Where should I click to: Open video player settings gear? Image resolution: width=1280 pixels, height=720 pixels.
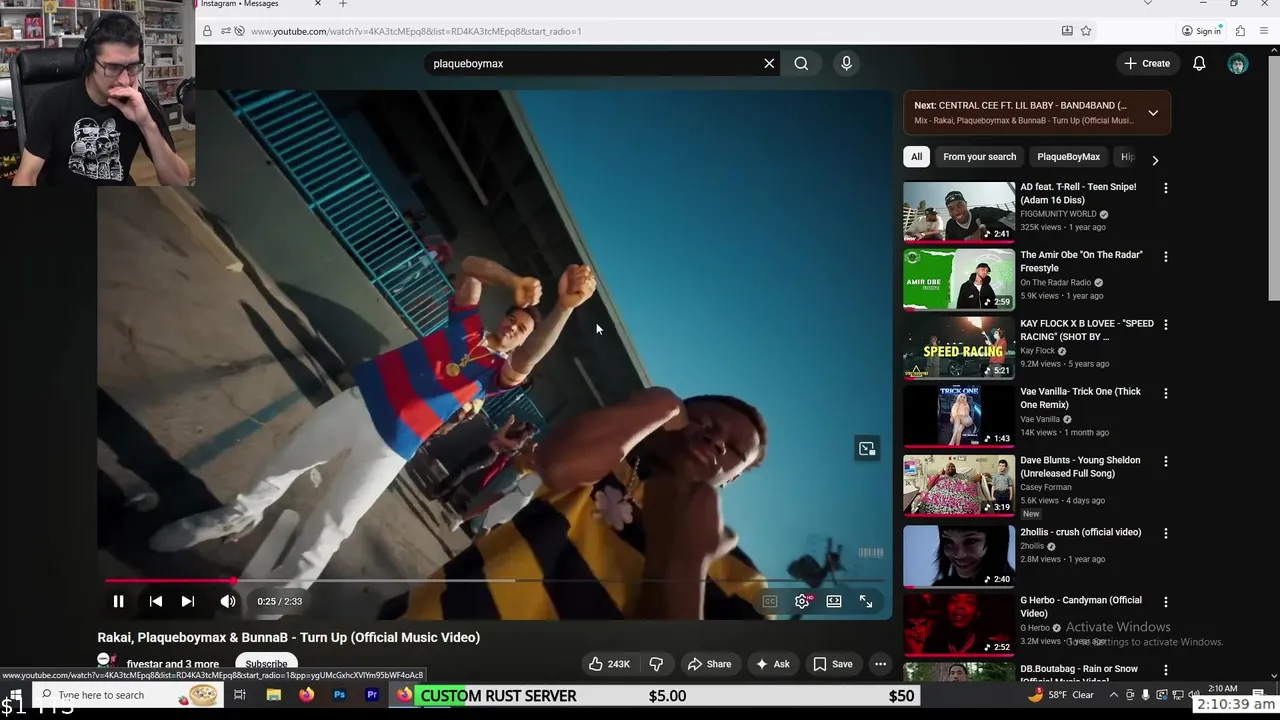[x=802, y=601]
